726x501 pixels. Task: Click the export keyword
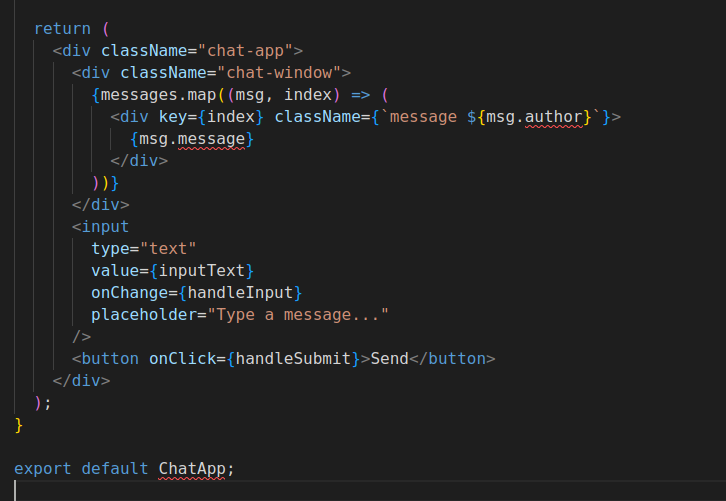[43, 468]
